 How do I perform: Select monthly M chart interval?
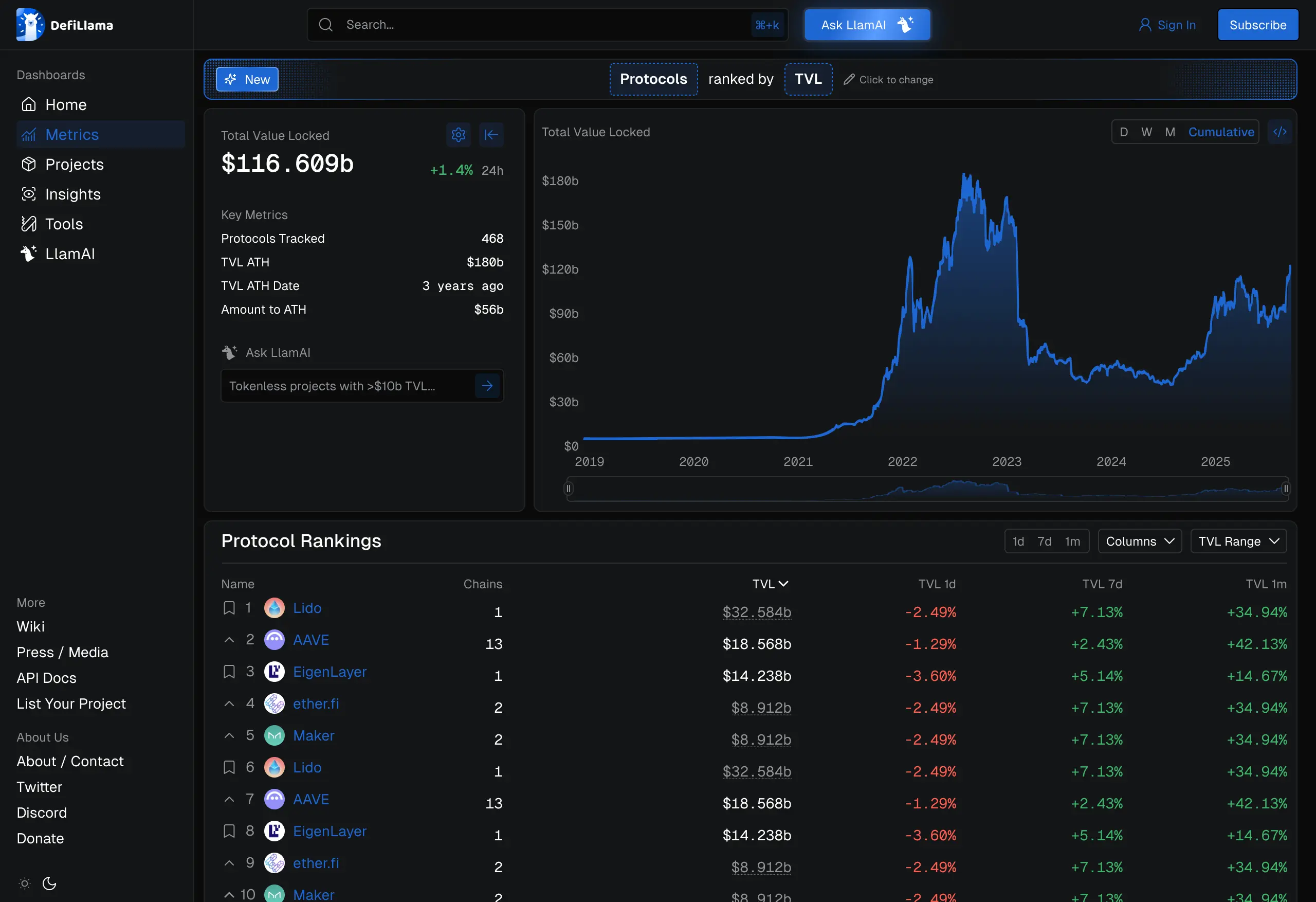click(1170, 132)
